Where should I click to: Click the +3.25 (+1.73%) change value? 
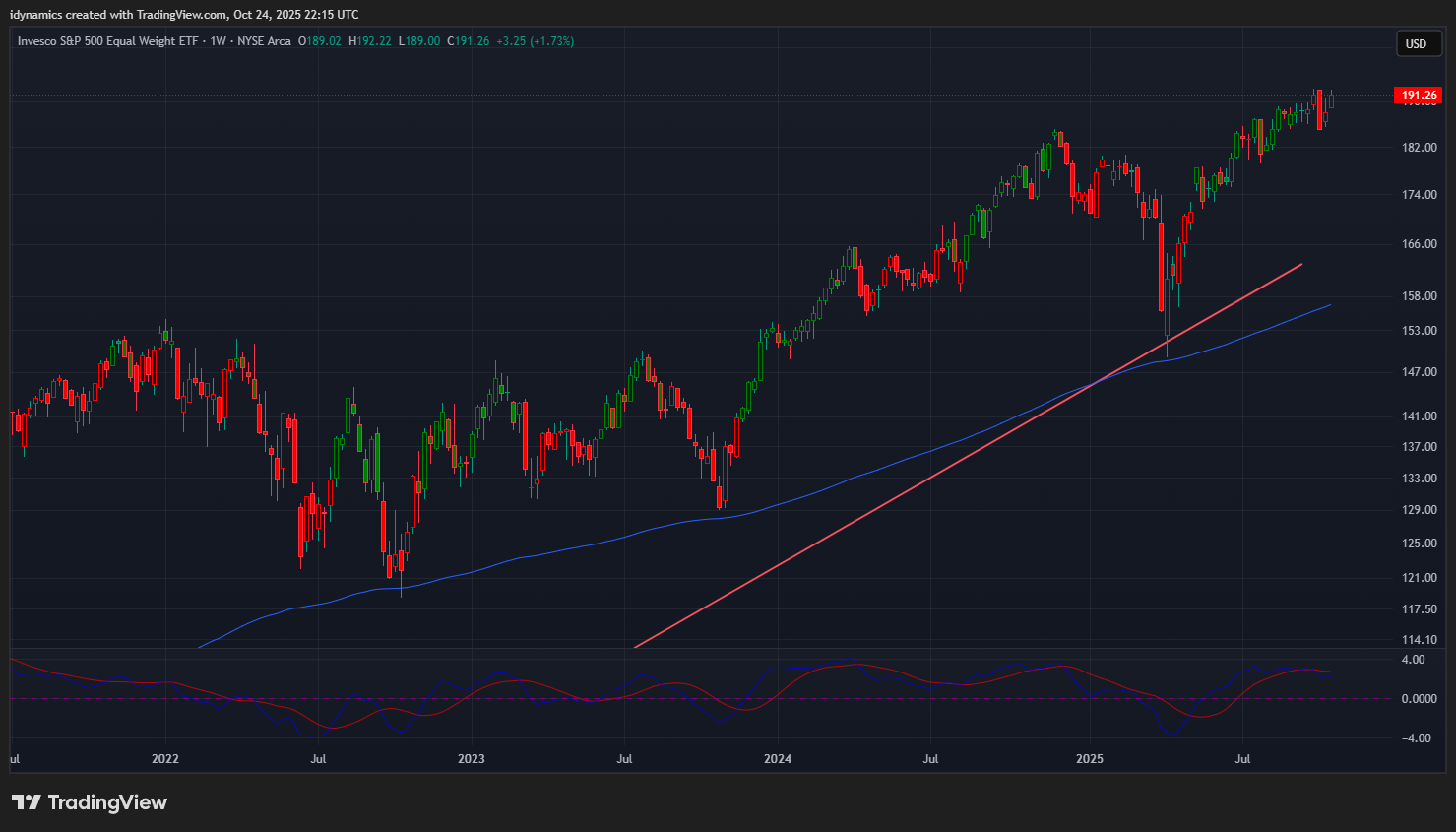point(535,41)
